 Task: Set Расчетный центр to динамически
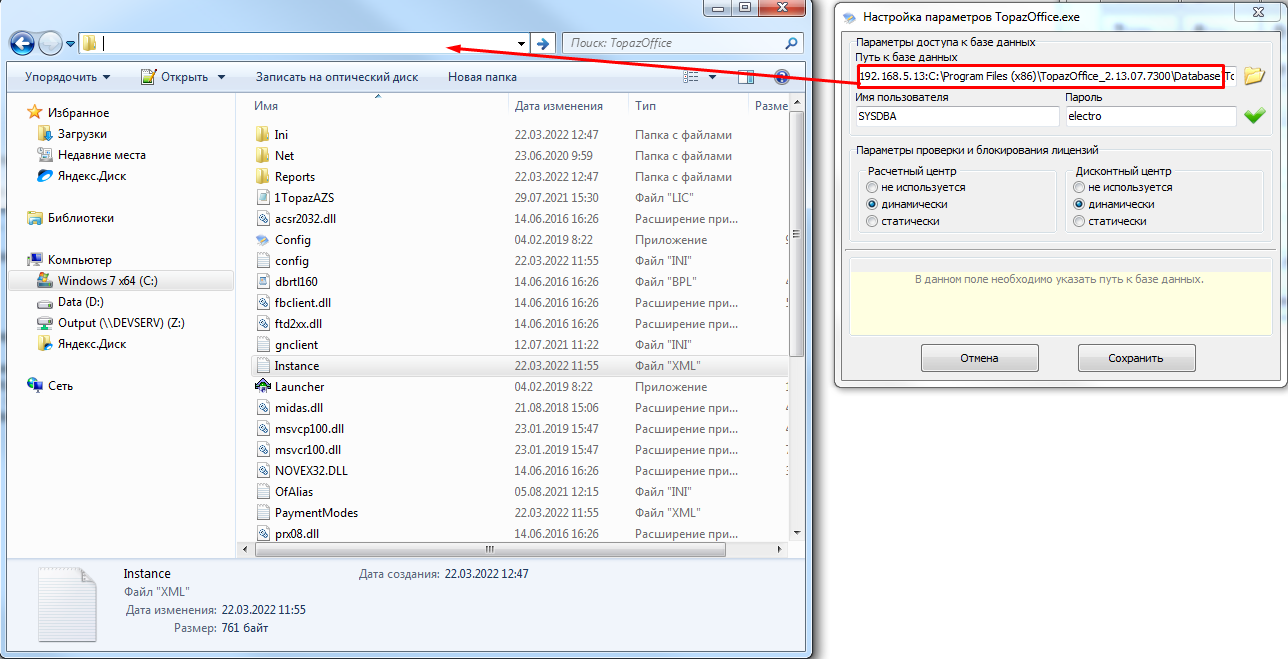coord(873,204)
